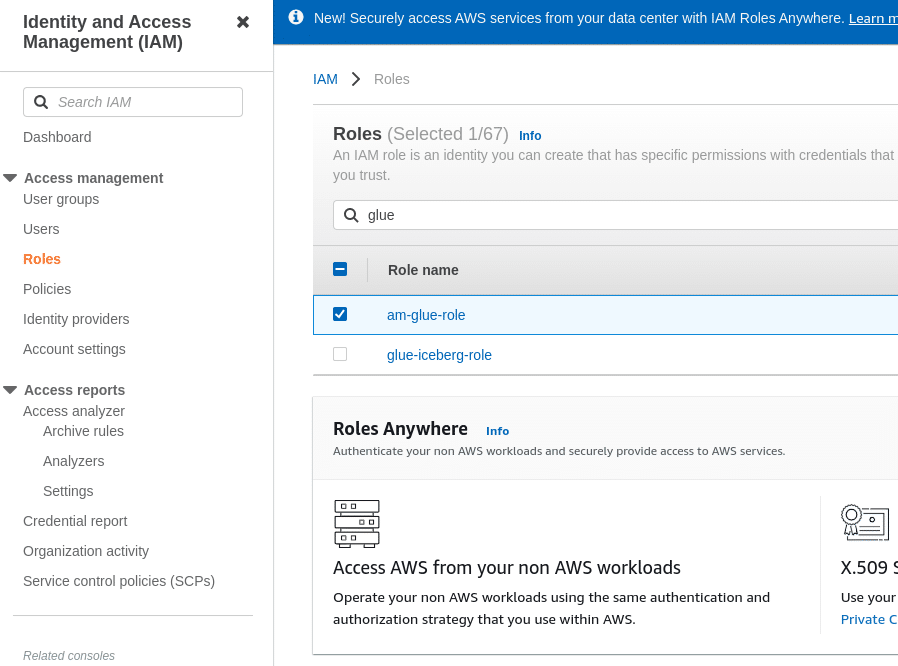The height and width of the screenshot is (666, 898).
Task: Check the glue-iceberg-role checkbox
Action: tap(340, 354)
